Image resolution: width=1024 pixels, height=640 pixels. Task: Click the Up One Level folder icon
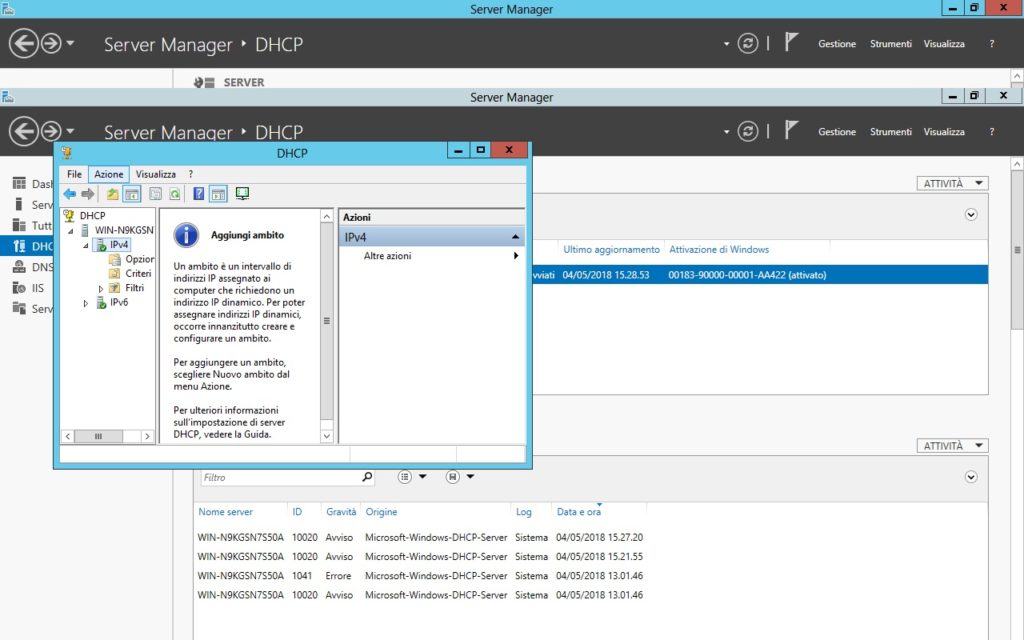pos(113,194)
